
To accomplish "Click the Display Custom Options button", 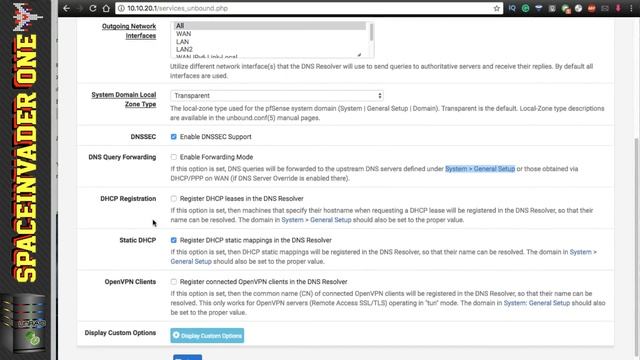I will tap(207, 336).
